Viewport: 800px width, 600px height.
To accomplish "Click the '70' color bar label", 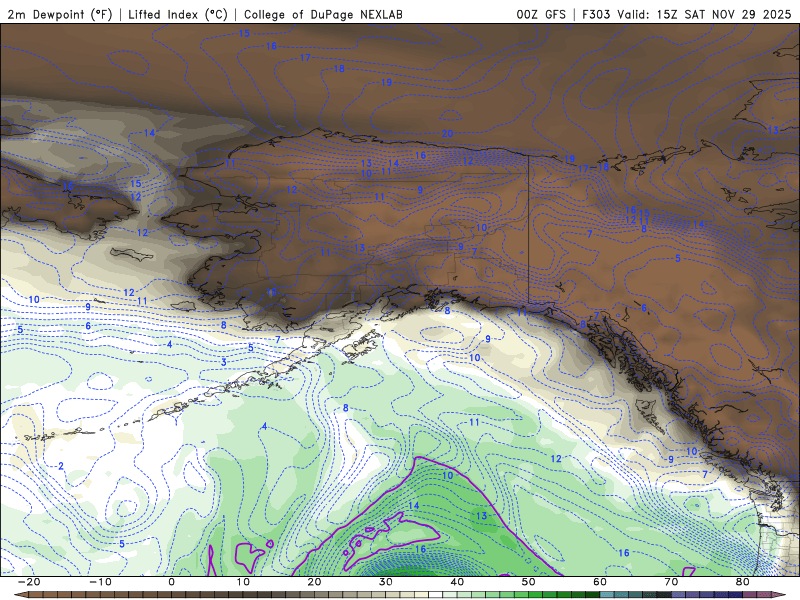I will pyautogui.click(x=671, y=582).
